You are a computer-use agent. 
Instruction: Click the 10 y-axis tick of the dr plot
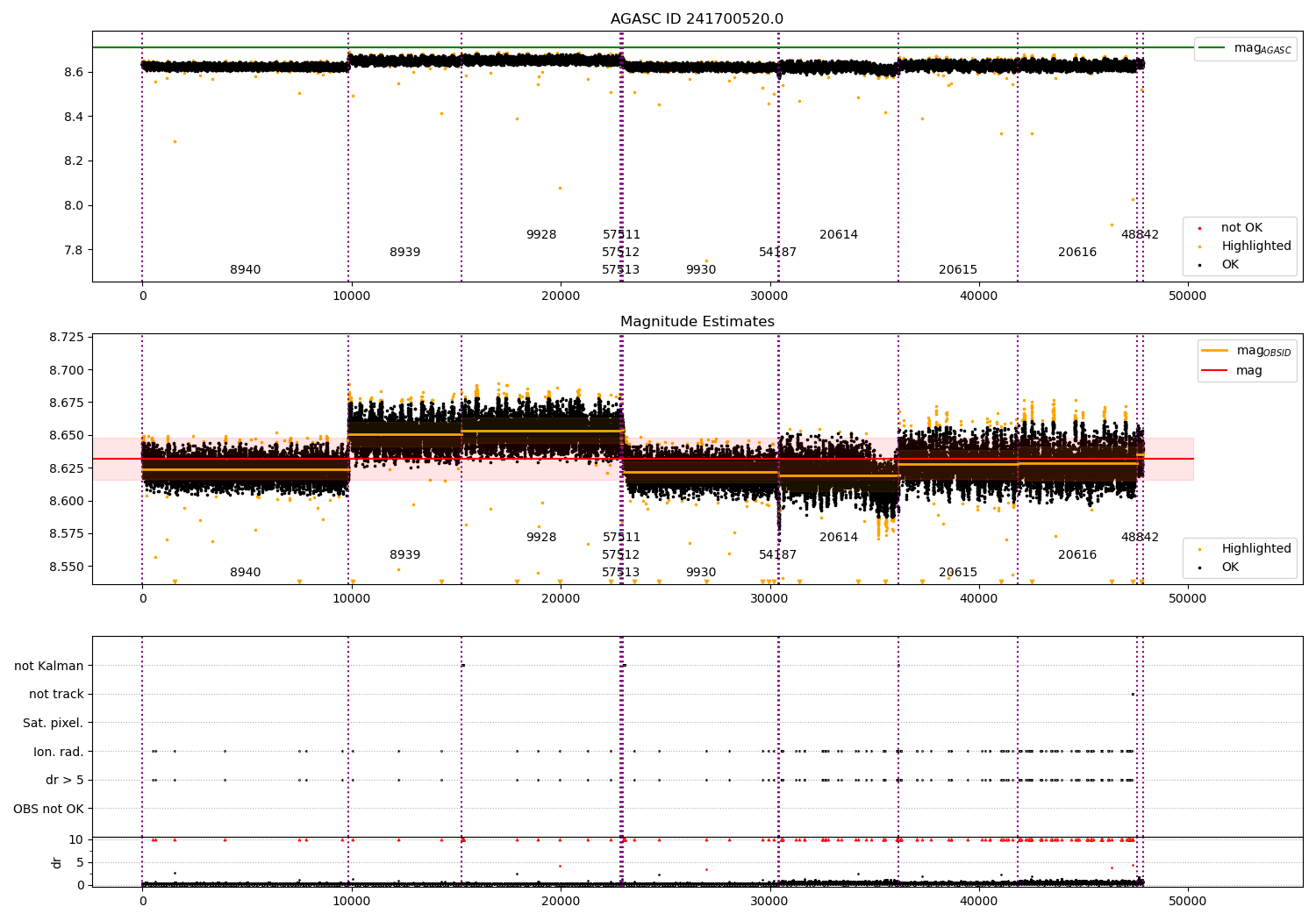pyautogui.click(x=76, y=840)
